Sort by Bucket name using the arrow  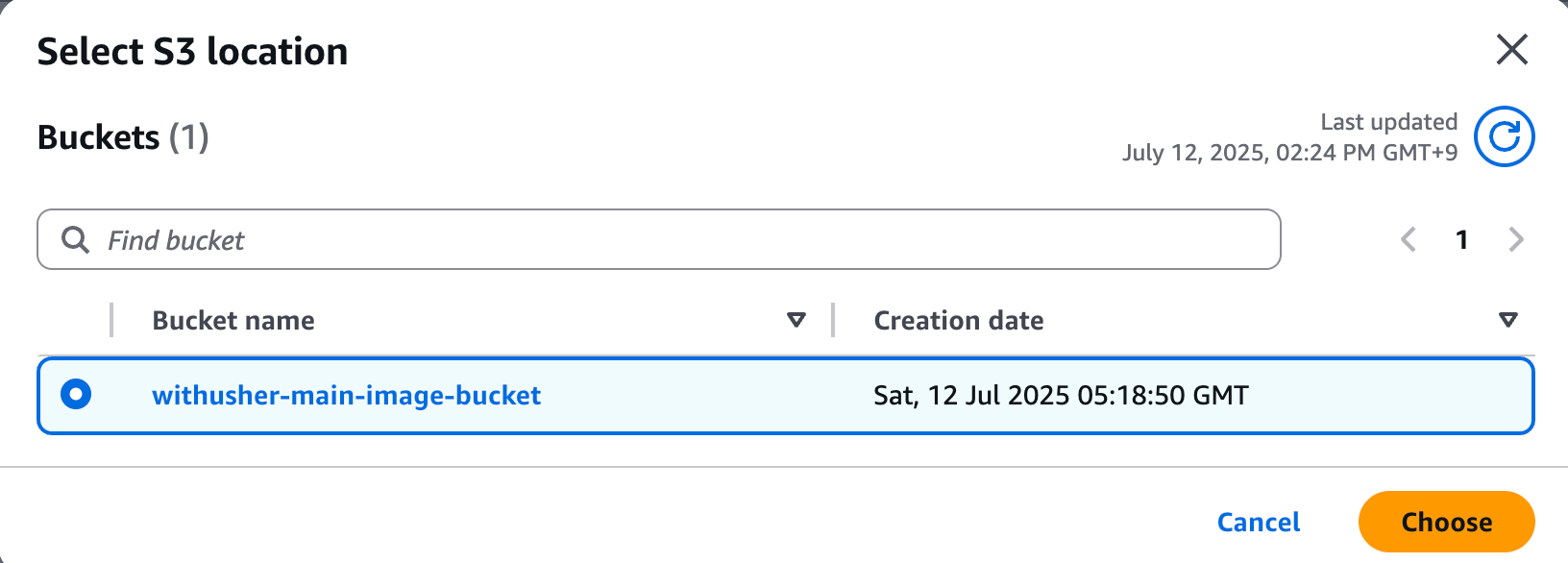pos(796,320)
